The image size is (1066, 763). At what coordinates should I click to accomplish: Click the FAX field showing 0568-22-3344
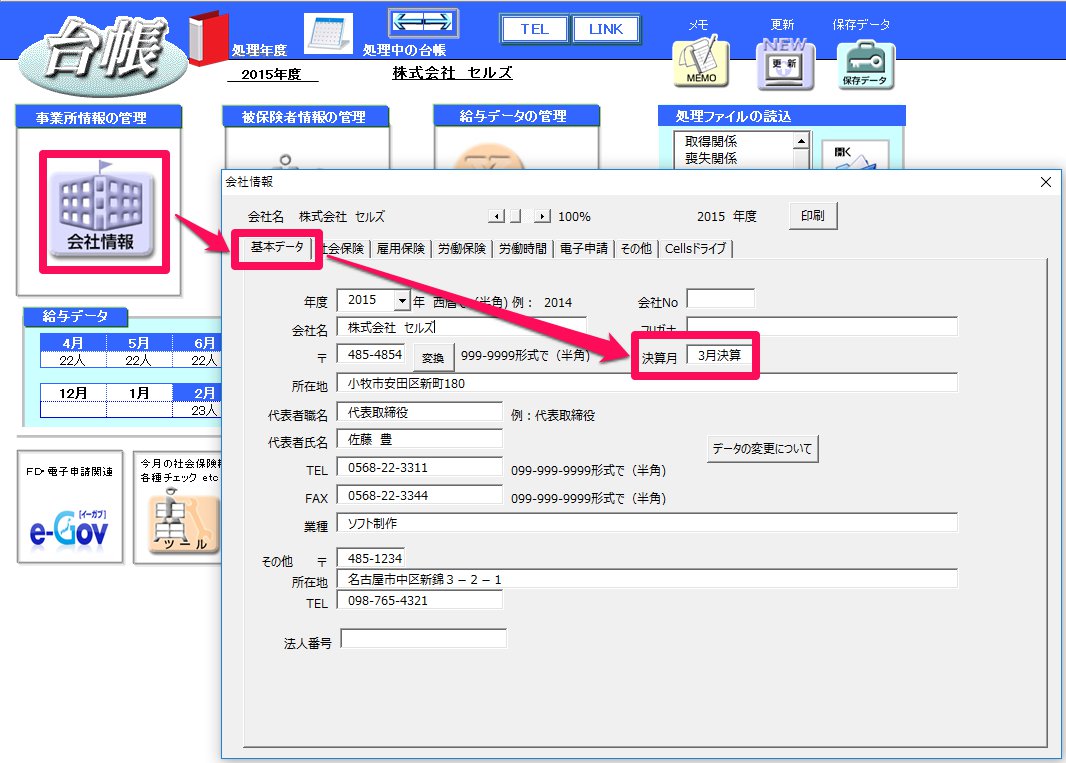click(x=419, y=496)
